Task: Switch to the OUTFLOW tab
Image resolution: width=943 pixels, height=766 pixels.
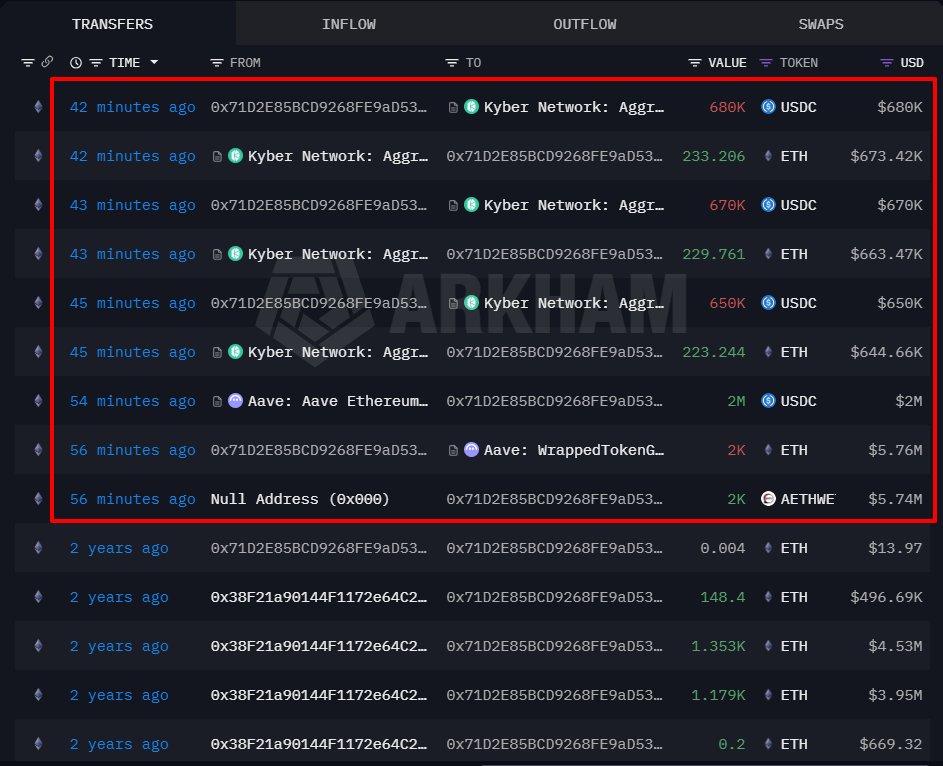Action: [584, 24]
